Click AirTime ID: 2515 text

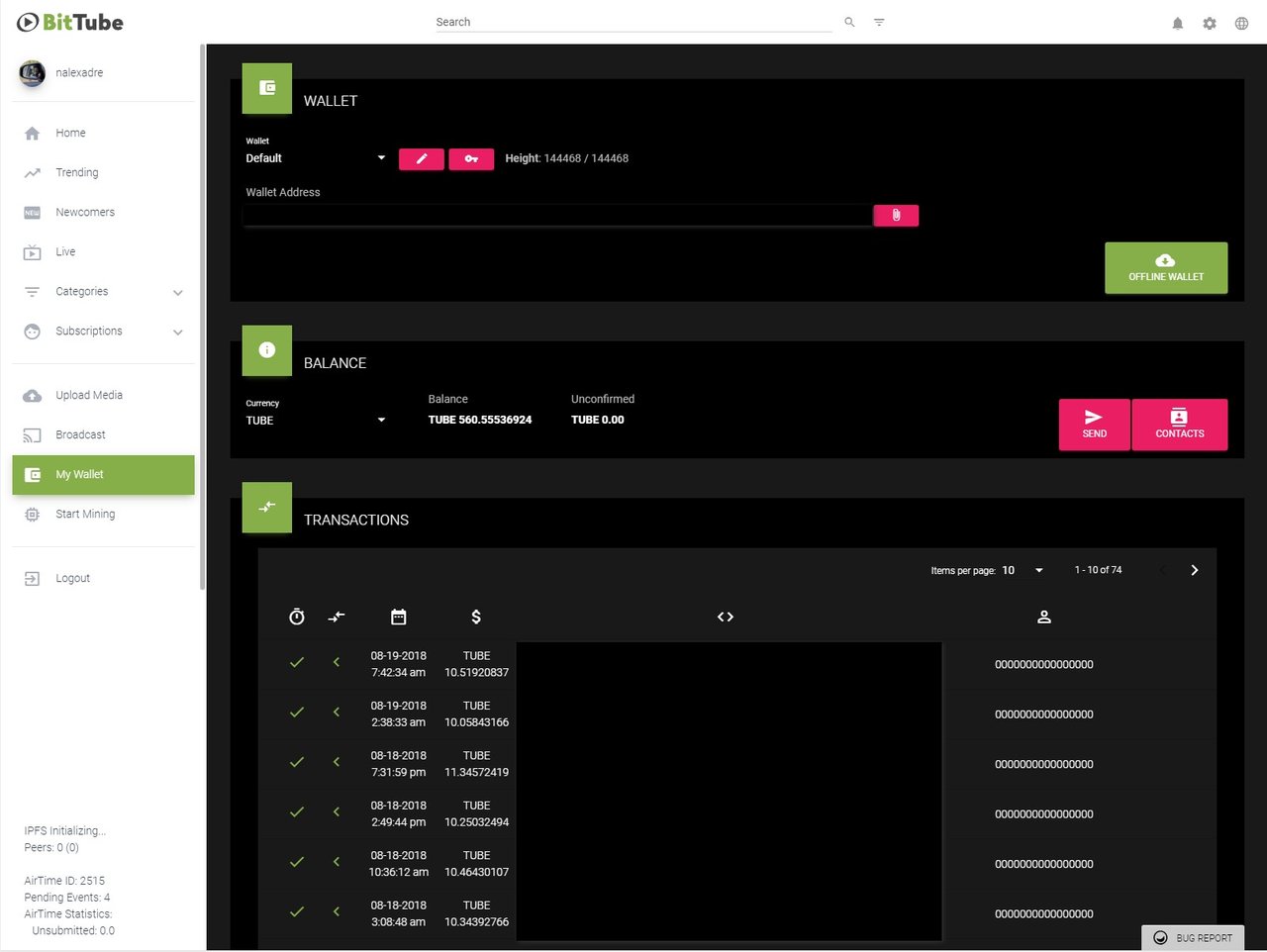pyautogui.click(x=64, y=881)
